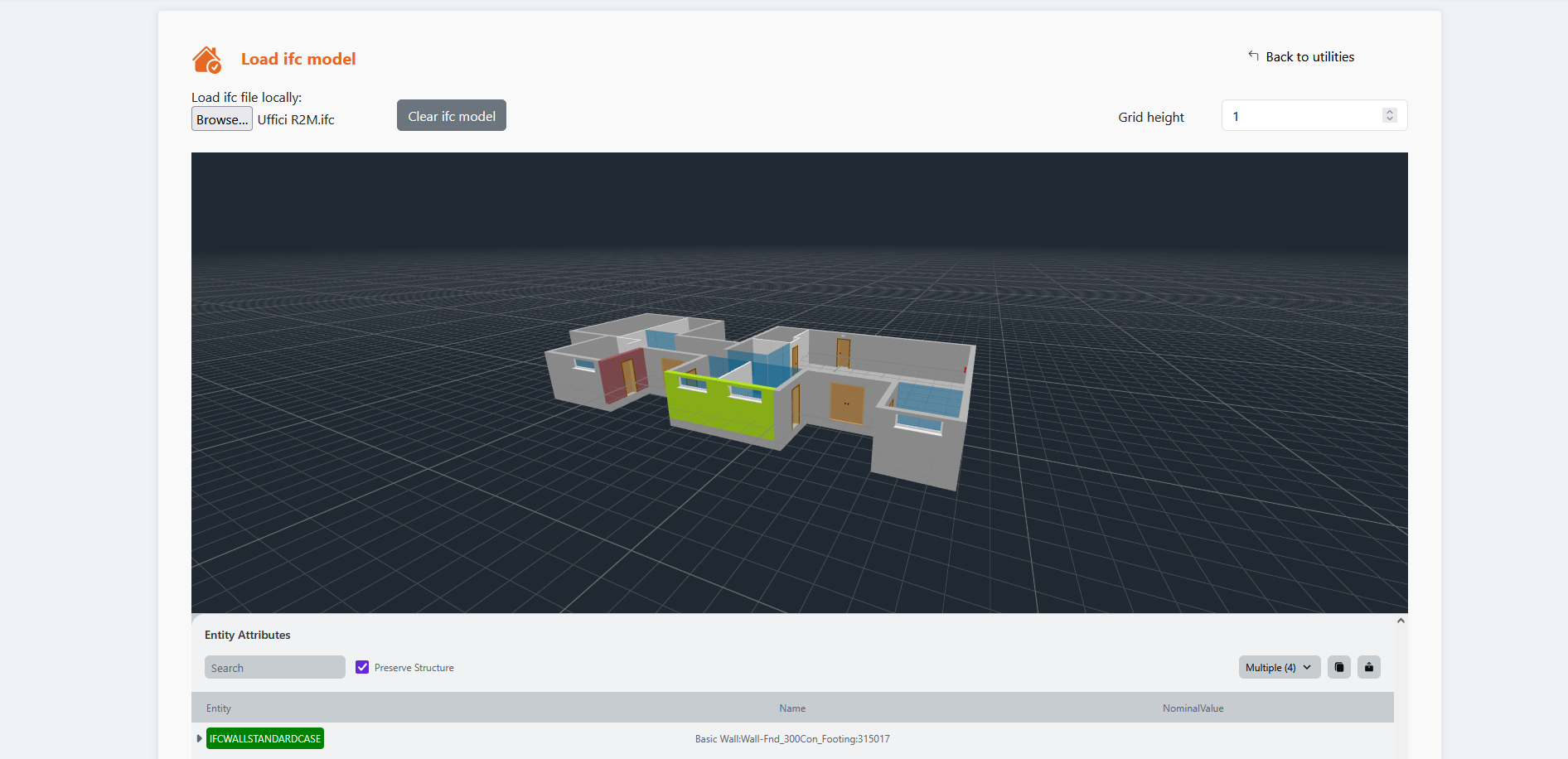Expand the IFCWALLSTANDARDCASE row

pos(199,738)
